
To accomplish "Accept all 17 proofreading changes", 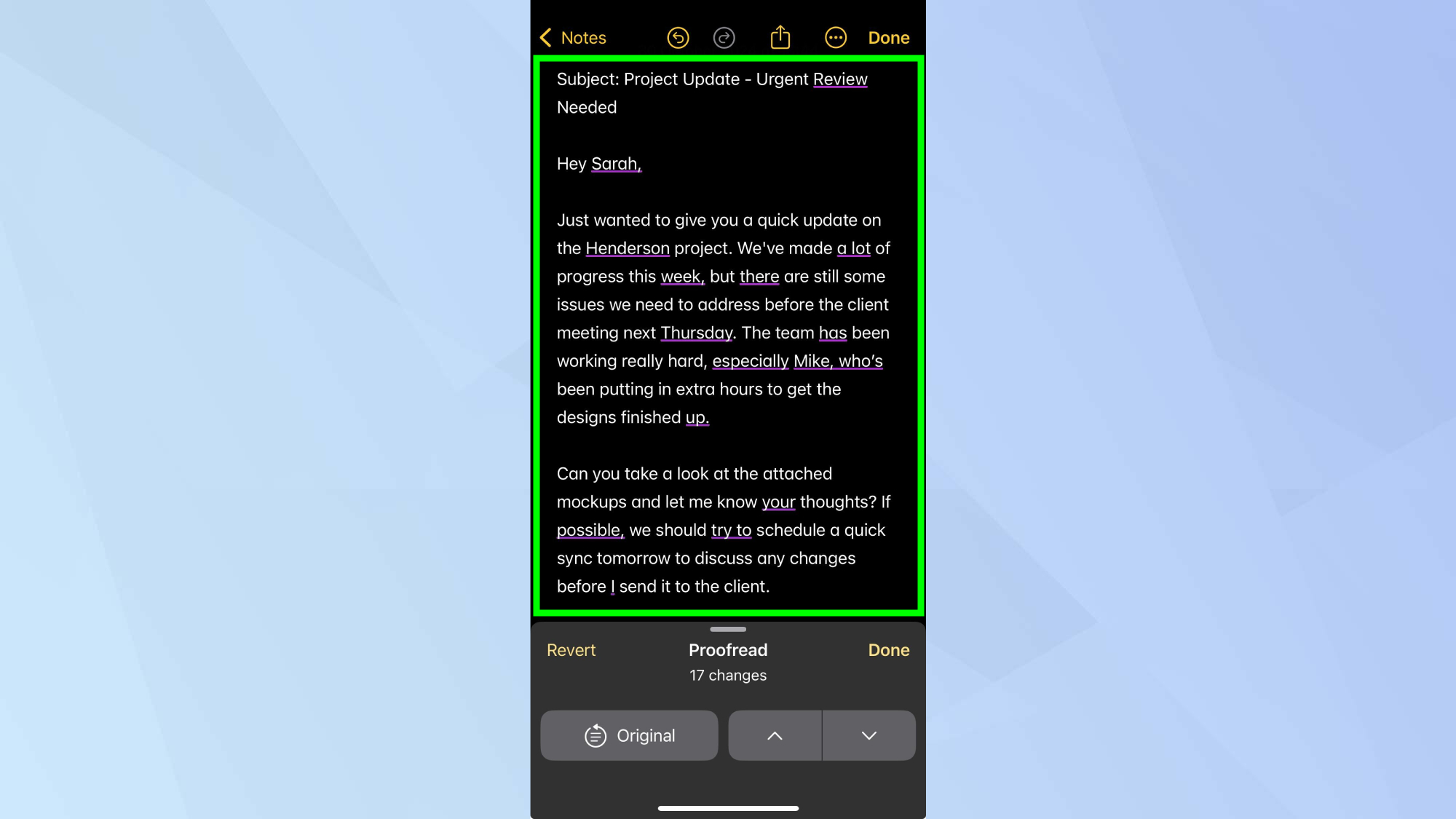I will 888,650.
